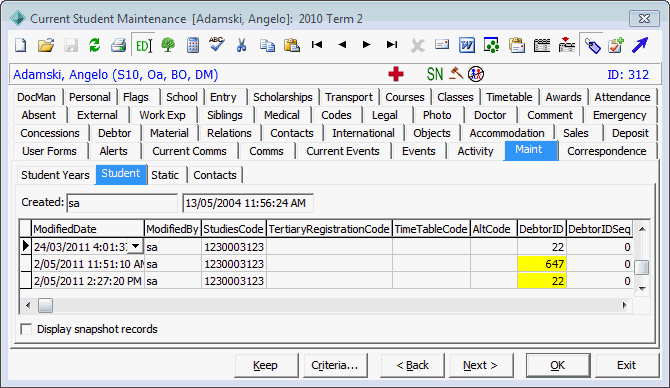Click the StudiesCode column header
This screenshot has width=670, height=388.
(x=234, y=229)
